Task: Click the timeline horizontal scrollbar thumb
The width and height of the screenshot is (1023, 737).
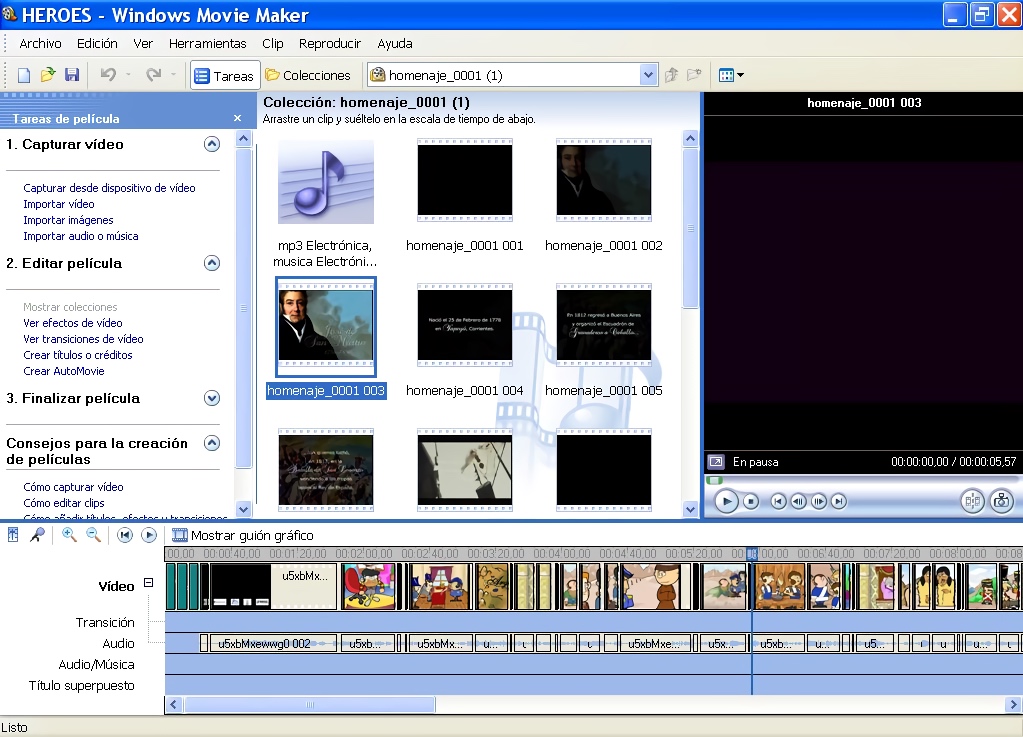Action: [x=310, y=704]
